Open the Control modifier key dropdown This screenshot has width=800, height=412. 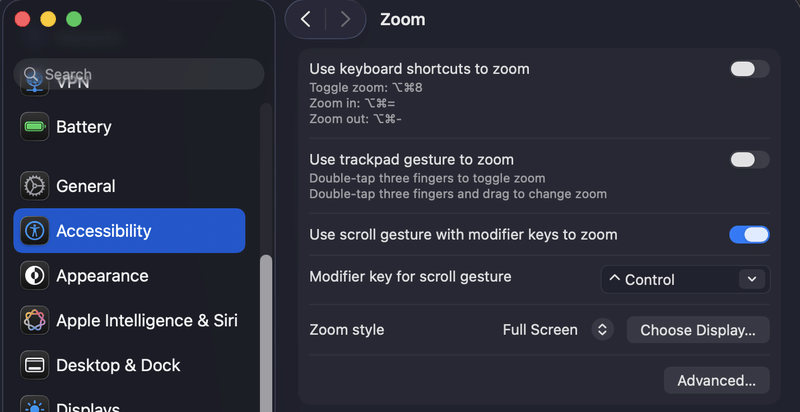pos(685,280)
